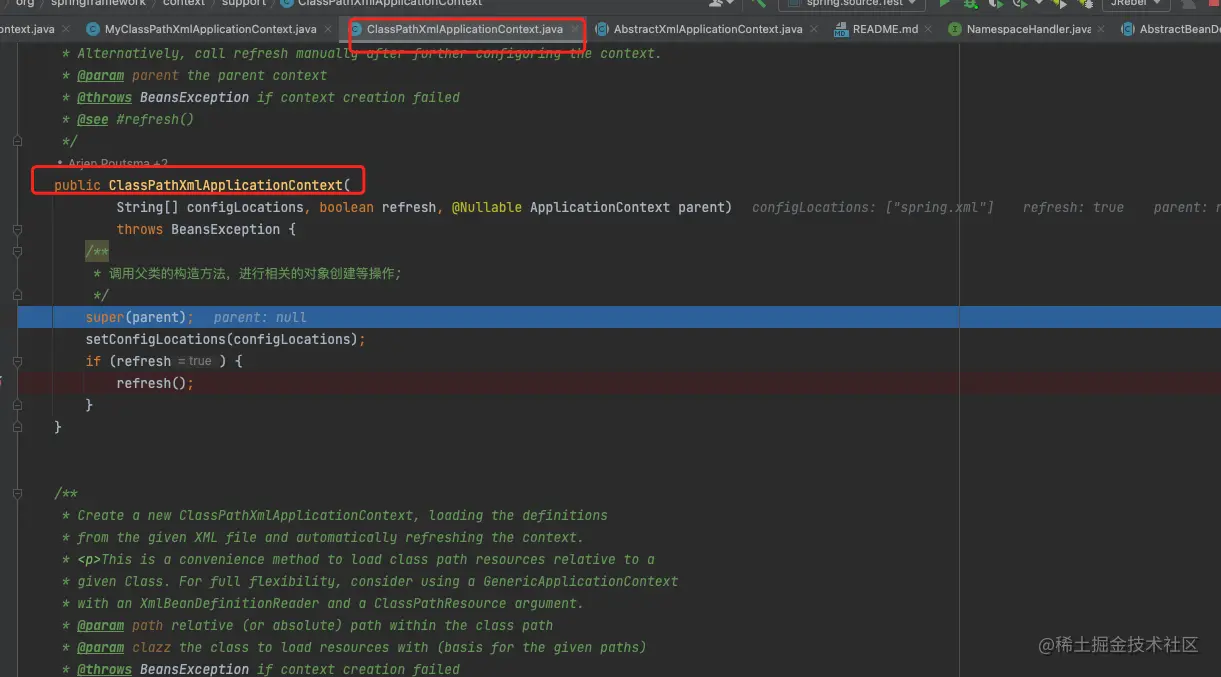Screen dimensions: 1221x677
Task: Close the README.md tab
Action: pyautogui.click(x=929, y=29)
